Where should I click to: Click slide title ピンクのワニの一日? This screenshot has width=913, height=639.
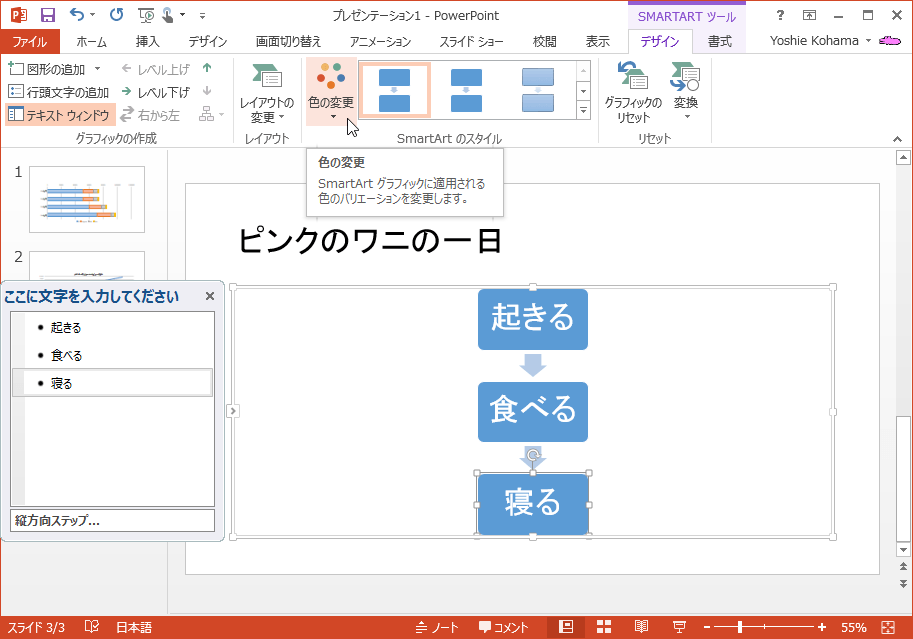(370, 241)
